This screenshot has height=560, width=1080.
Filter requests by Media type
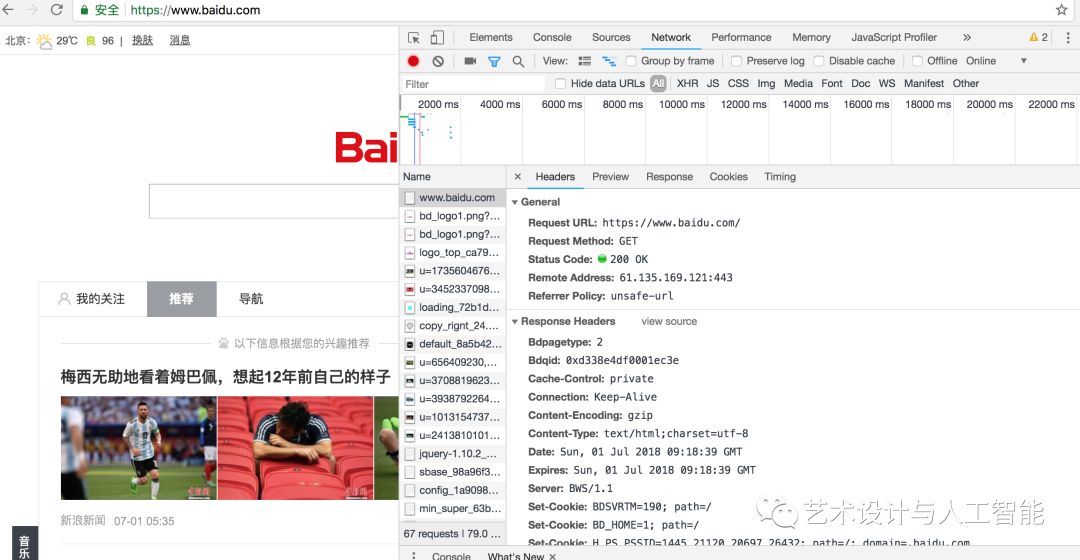pyautogui.click(x=798, y=83)
